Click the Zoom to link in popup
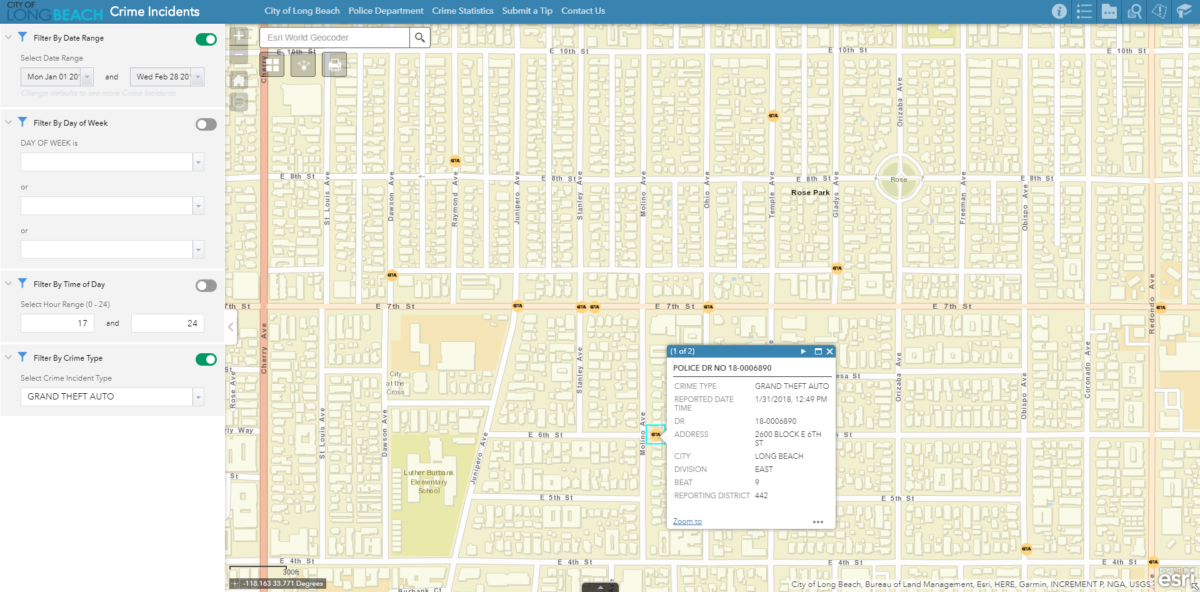Image resolution: width=1200 pixels, height=592 pixels. pos(687,521)
